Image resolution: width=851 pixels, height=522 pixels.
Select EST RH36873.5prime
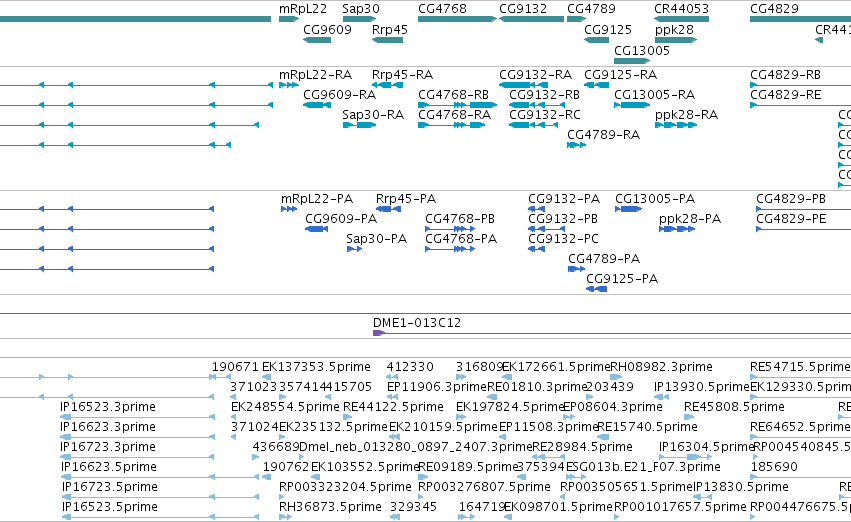tap(330, 507)
